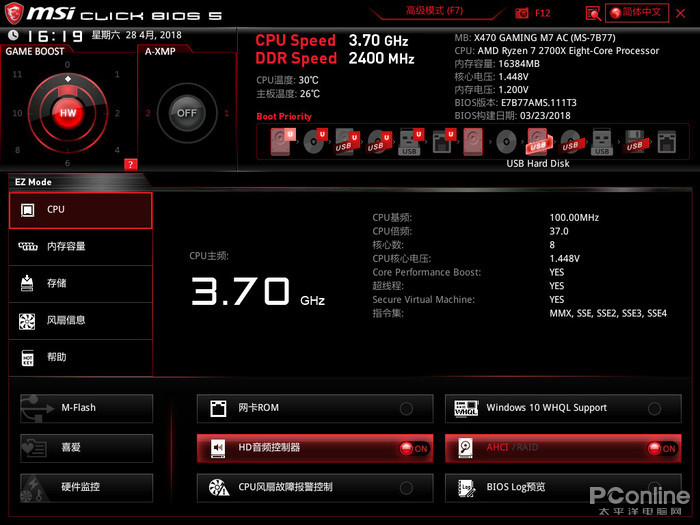Open the 风扇信息 fan info tab
This screenshot has height=525, width=700.
click(x=80, y=321)
